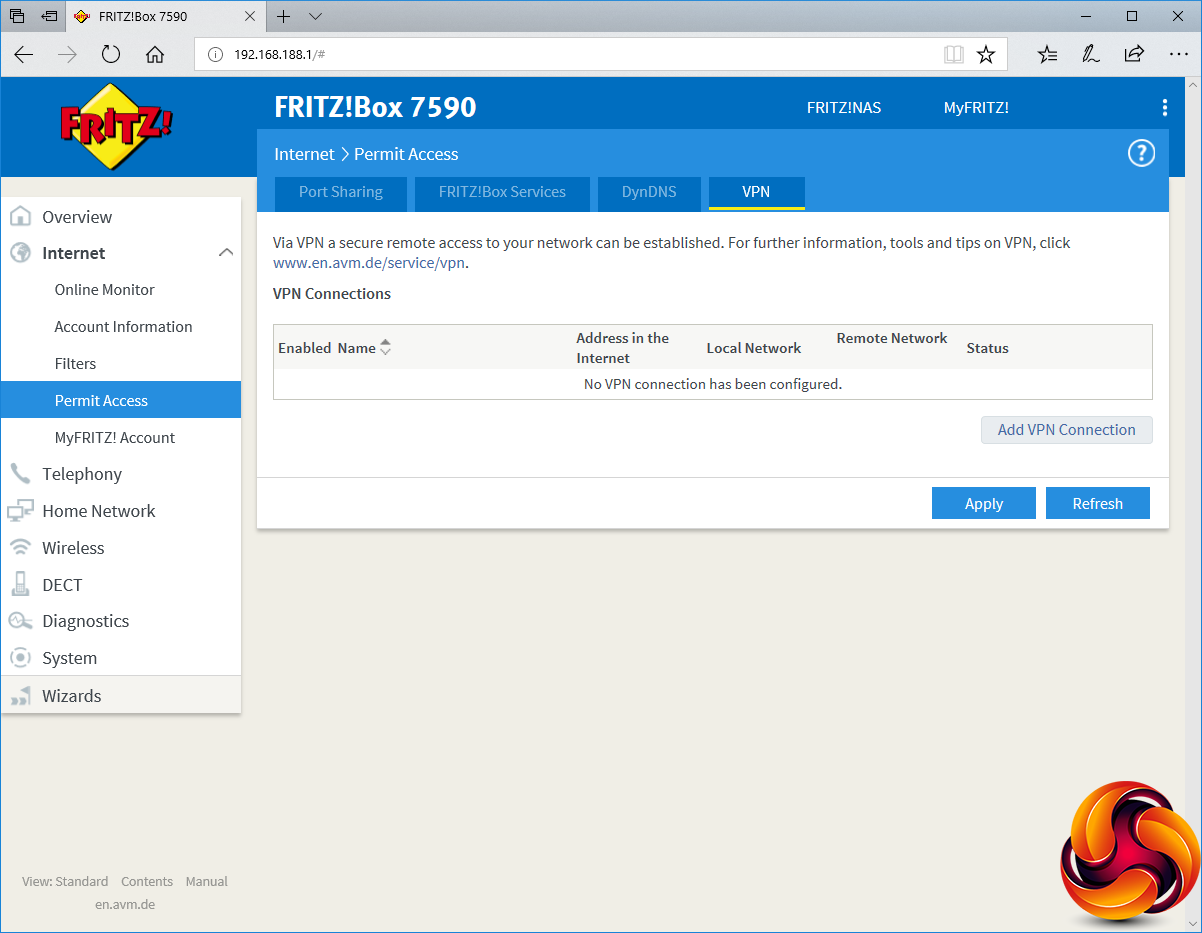View tabs you've set aside
Screen dimensions: 1202x933
pos(17,16)
